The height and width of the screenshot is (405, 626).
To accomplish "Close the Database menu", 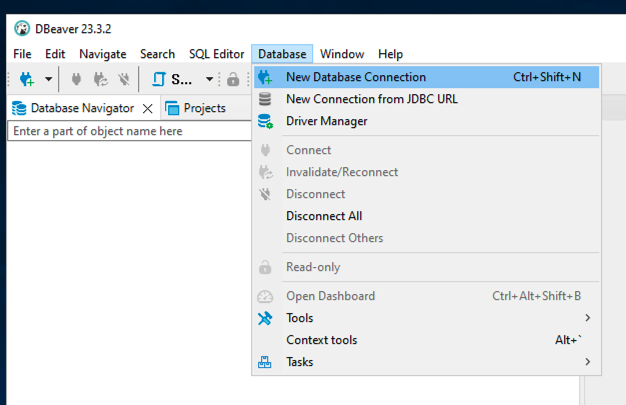I will 282,54.
